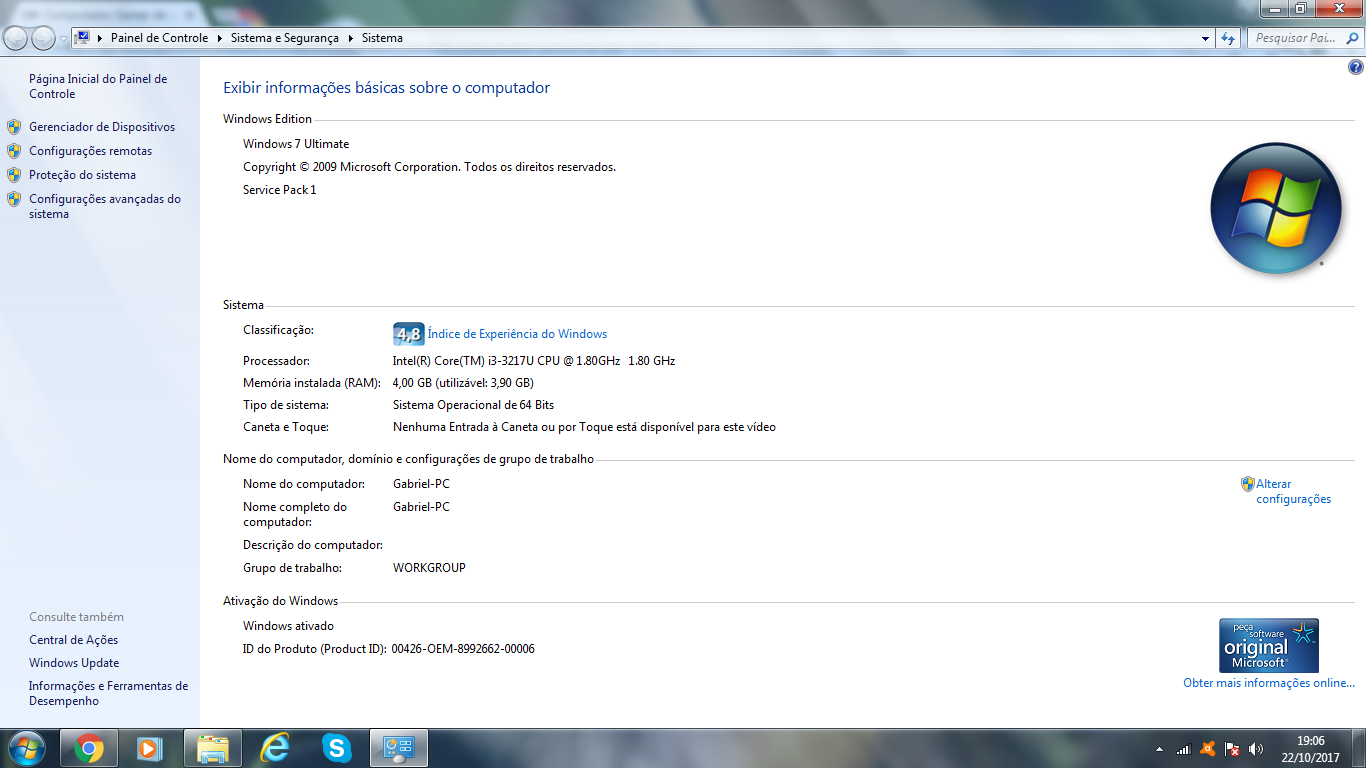This screenshot has width=1366, height=768.
Task: Open the media player taskbar icon
Action: click(150, 748)
